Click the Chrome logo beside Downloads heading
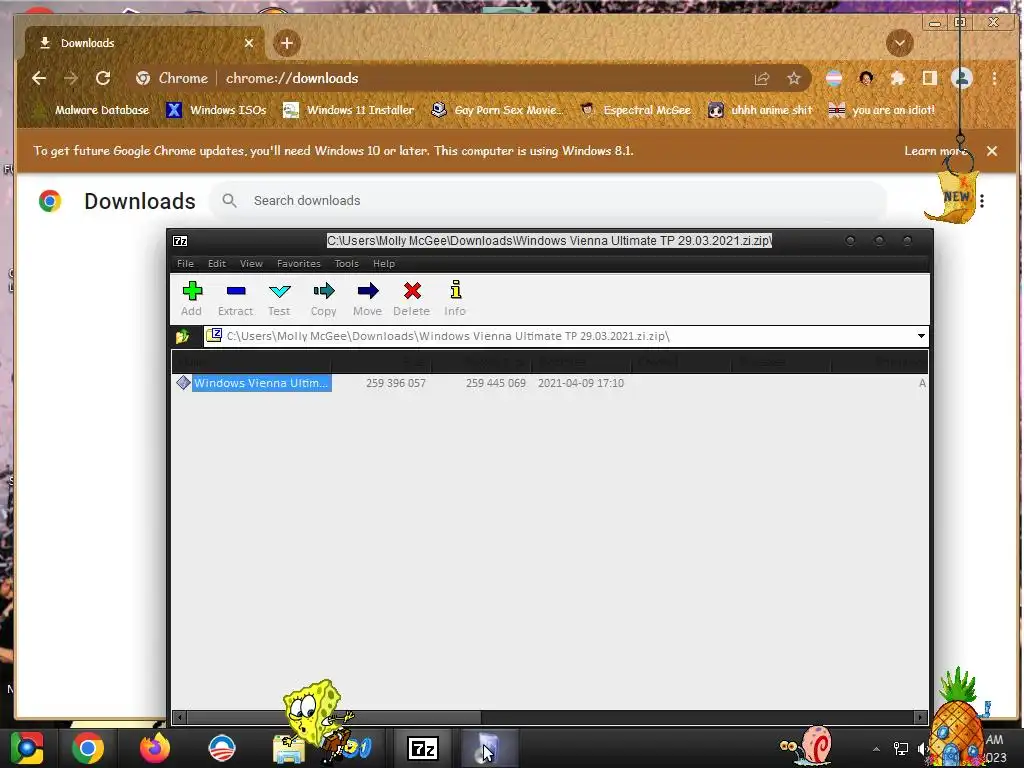This screenshot has height=768, width=1024. pyautogui.click(x=50, y=201)
